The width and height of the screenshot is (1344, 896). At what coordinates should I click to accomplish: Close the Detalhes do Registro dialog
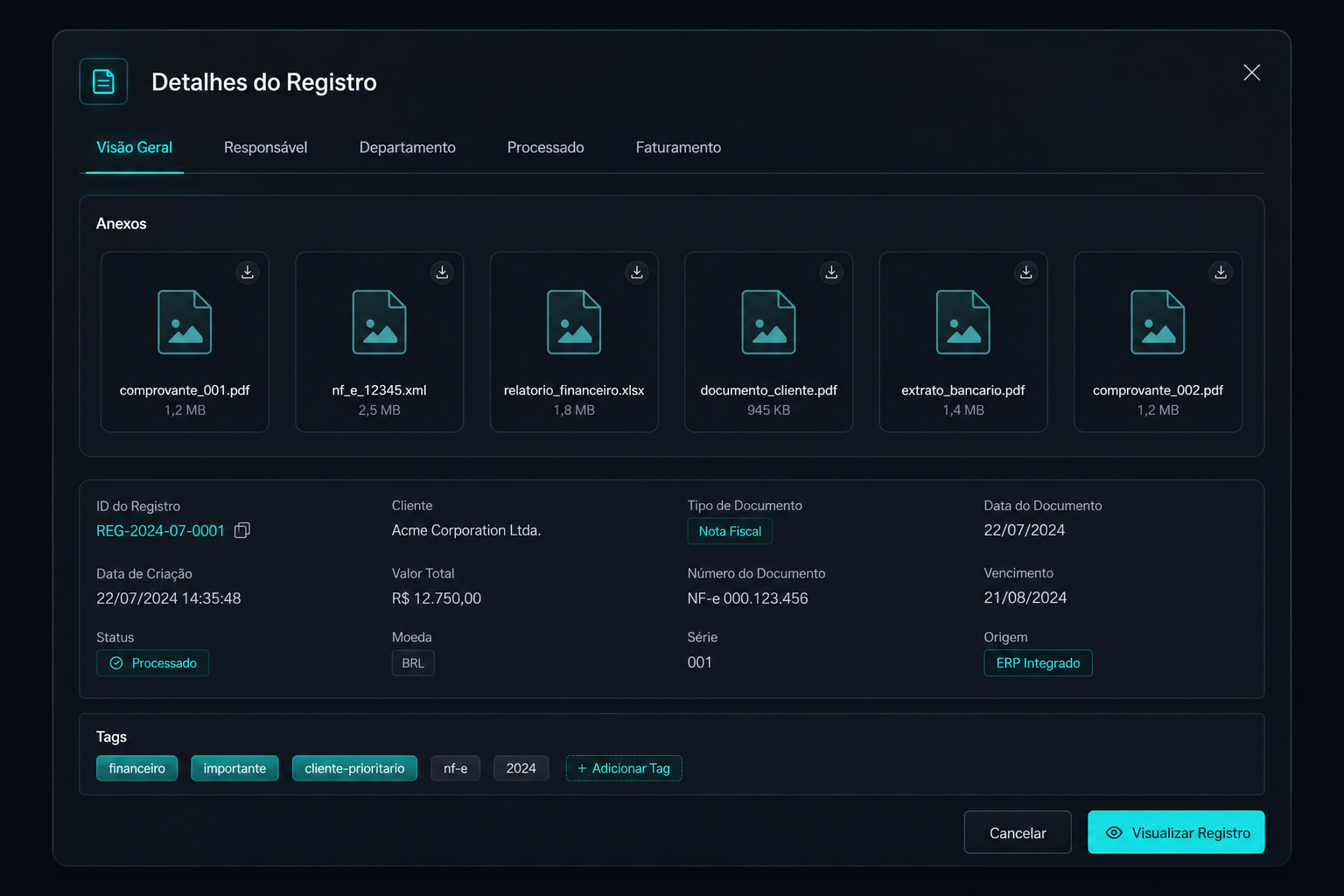click(1252, 73)
